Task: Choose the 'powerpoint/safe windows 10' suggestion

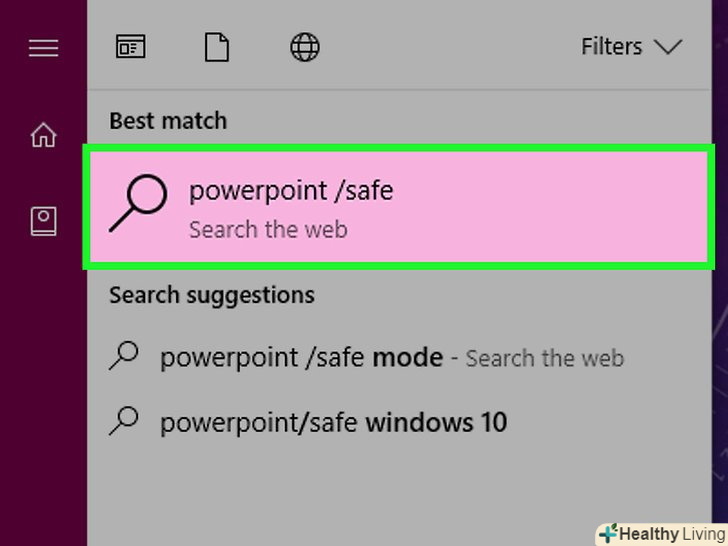Action: coord(333,422)
